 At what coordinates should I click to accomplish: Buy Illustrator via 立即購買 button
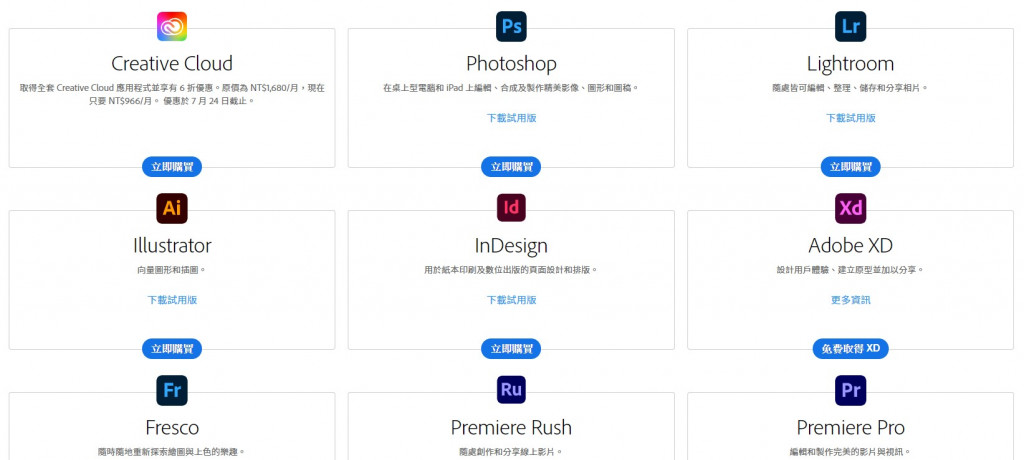click(172, 348)
